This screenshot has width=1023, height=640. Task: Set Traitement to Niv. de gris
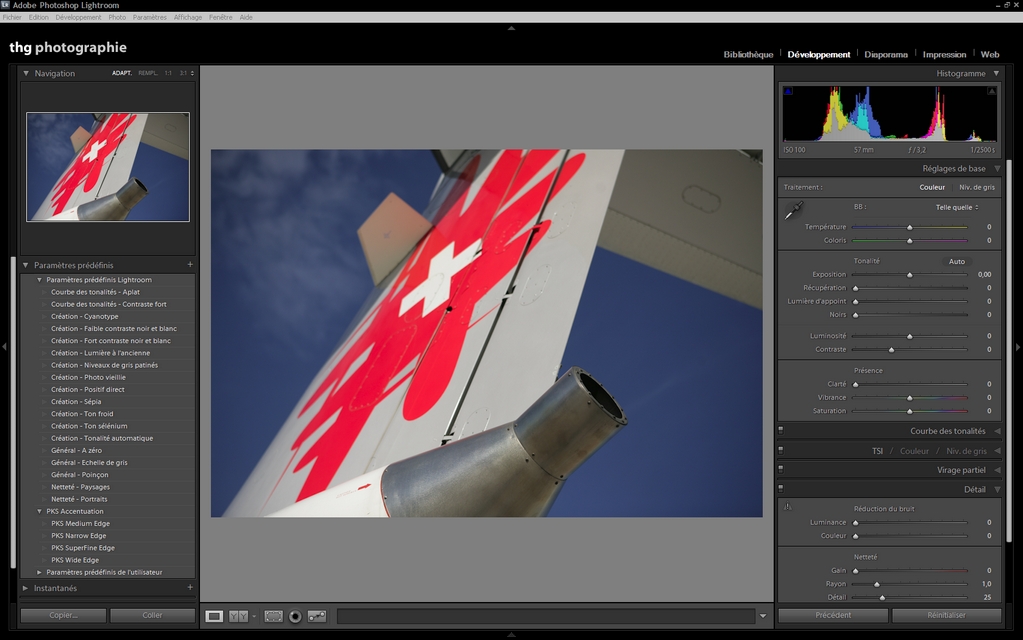point(977,187)
